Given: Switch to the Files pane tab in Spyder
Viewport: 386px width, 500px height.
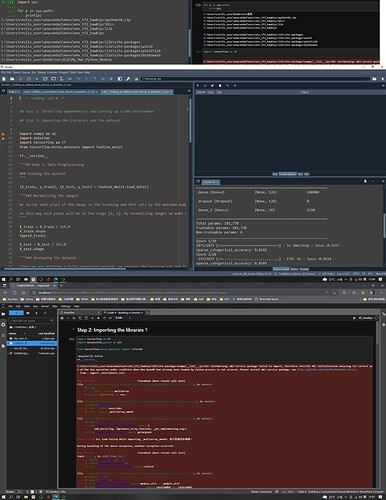Looking at the screenshot, I should (x=307, y=174).
